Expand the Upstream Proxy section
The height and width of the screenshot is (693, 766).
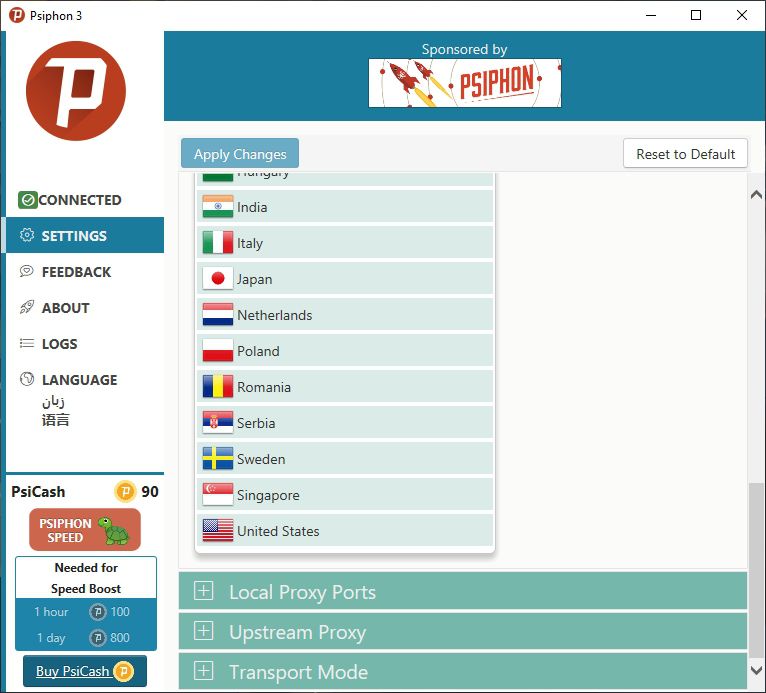463,631
